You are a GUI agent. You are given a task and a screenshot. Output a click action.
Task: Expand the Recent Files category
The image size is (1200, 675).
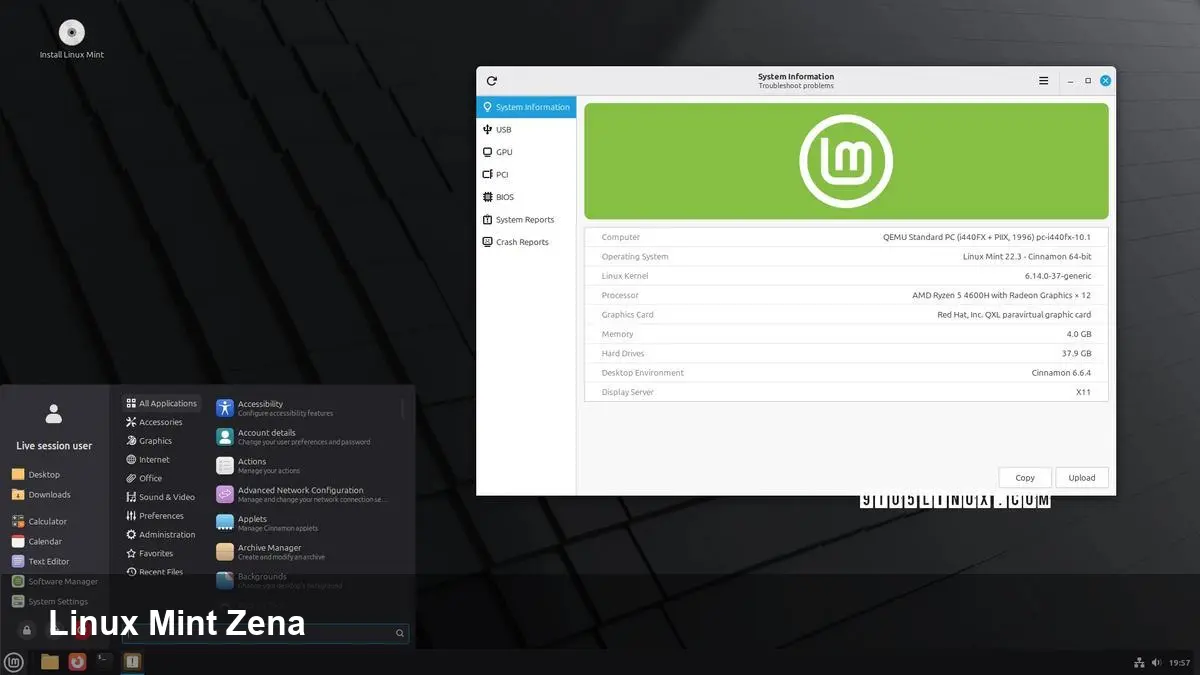161,571
